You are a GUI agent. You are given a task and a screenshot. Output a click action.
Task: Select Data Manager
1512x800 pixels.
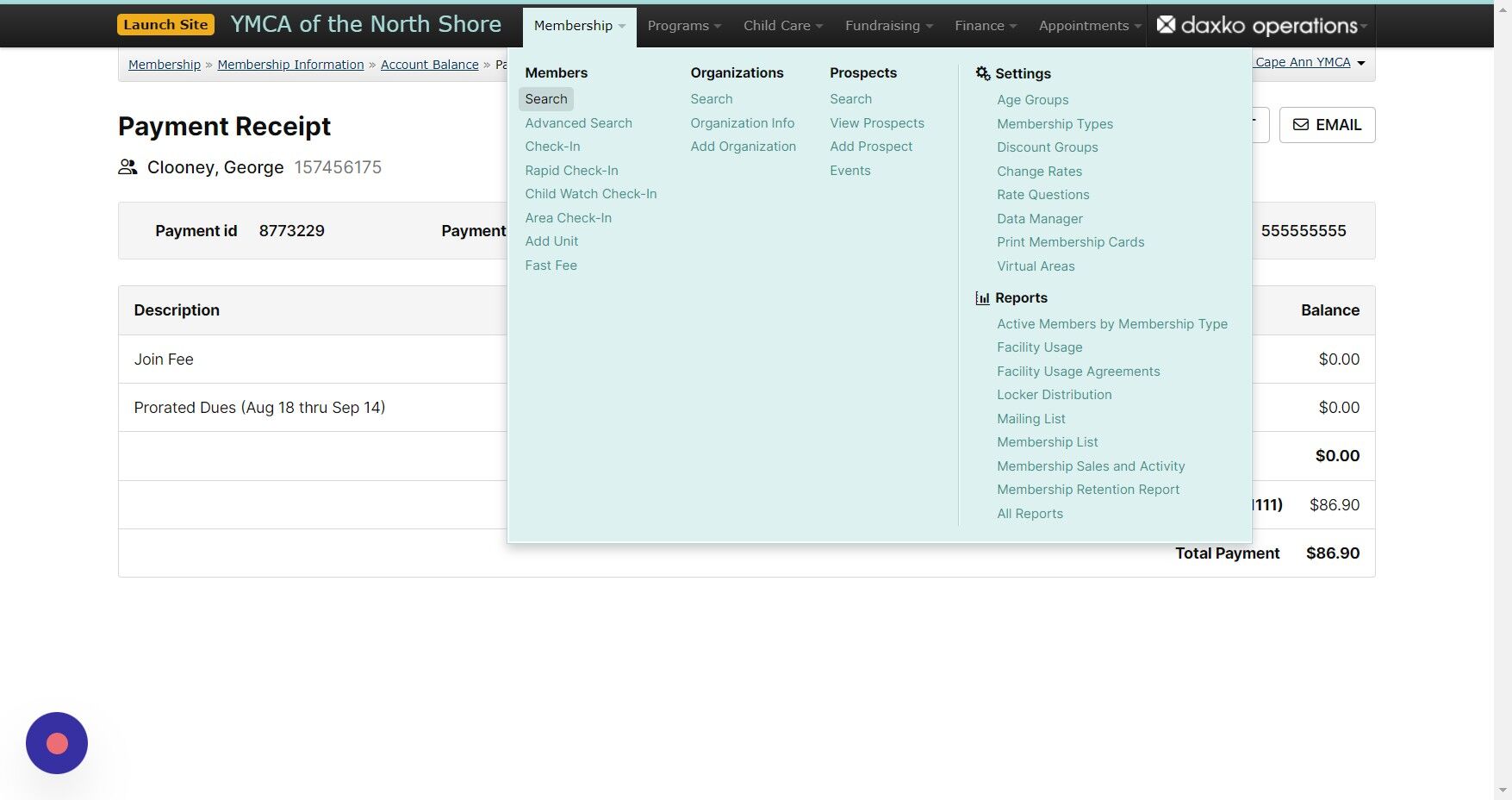coord(1040,219)
